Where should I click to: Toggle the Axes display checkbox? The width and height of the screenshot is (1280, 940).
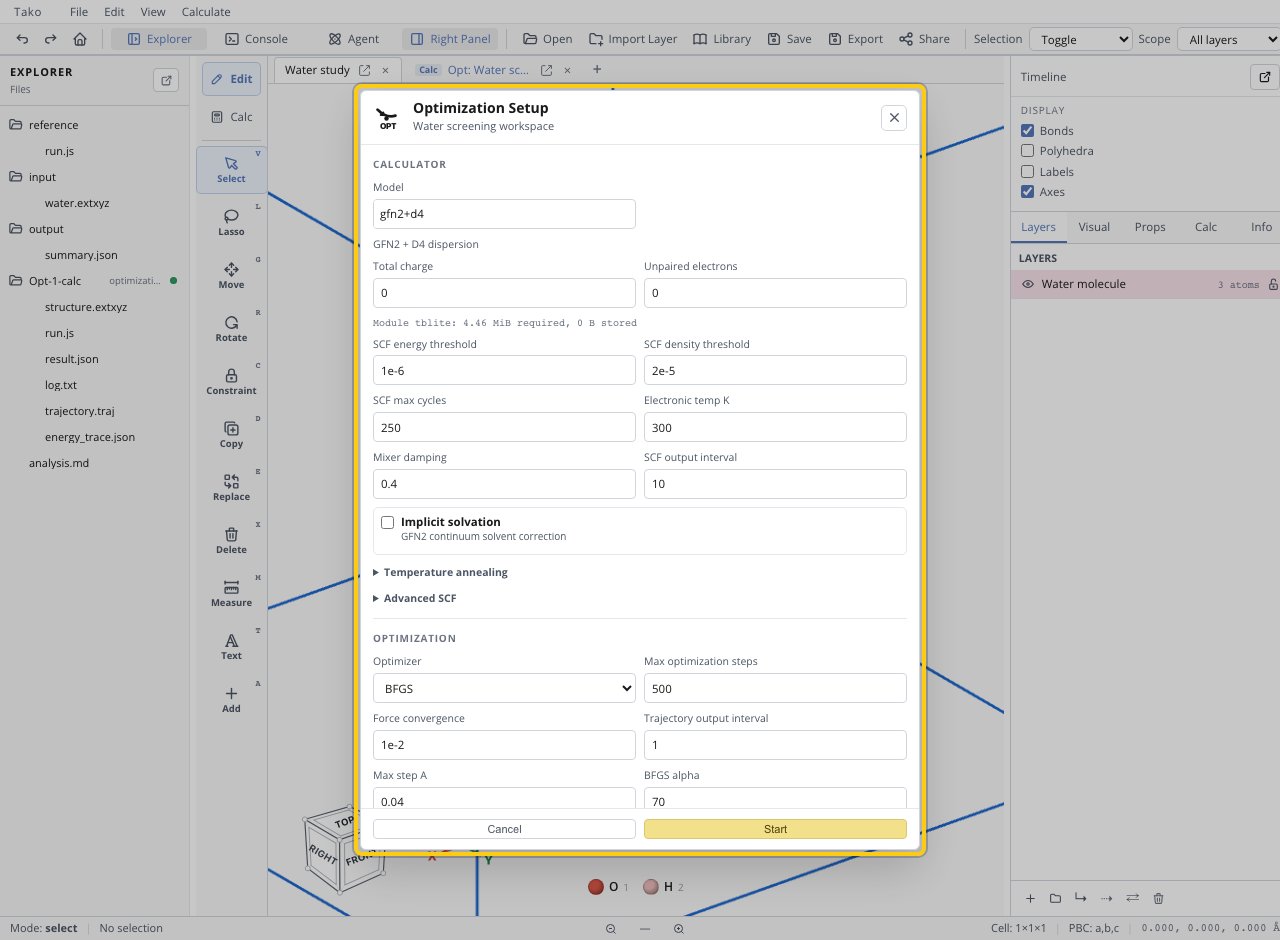click(1027, 192)
